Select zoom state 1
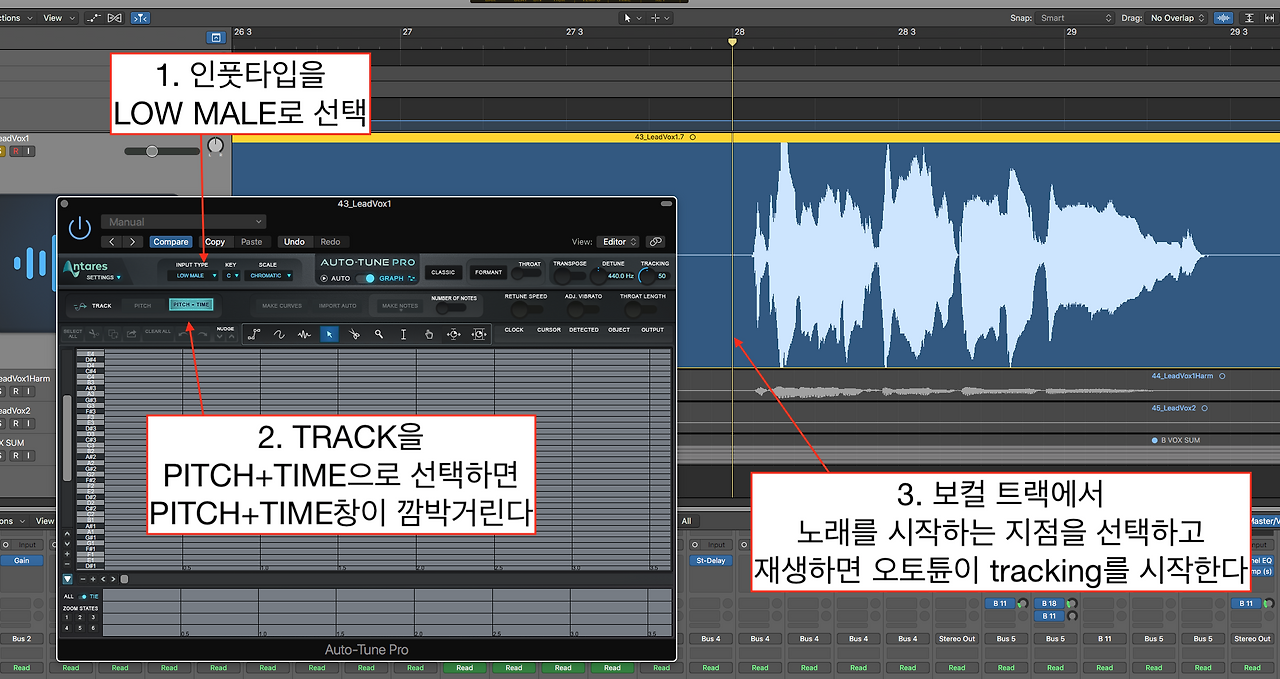Screen dimensions: 1280x679 pos(67,618)
